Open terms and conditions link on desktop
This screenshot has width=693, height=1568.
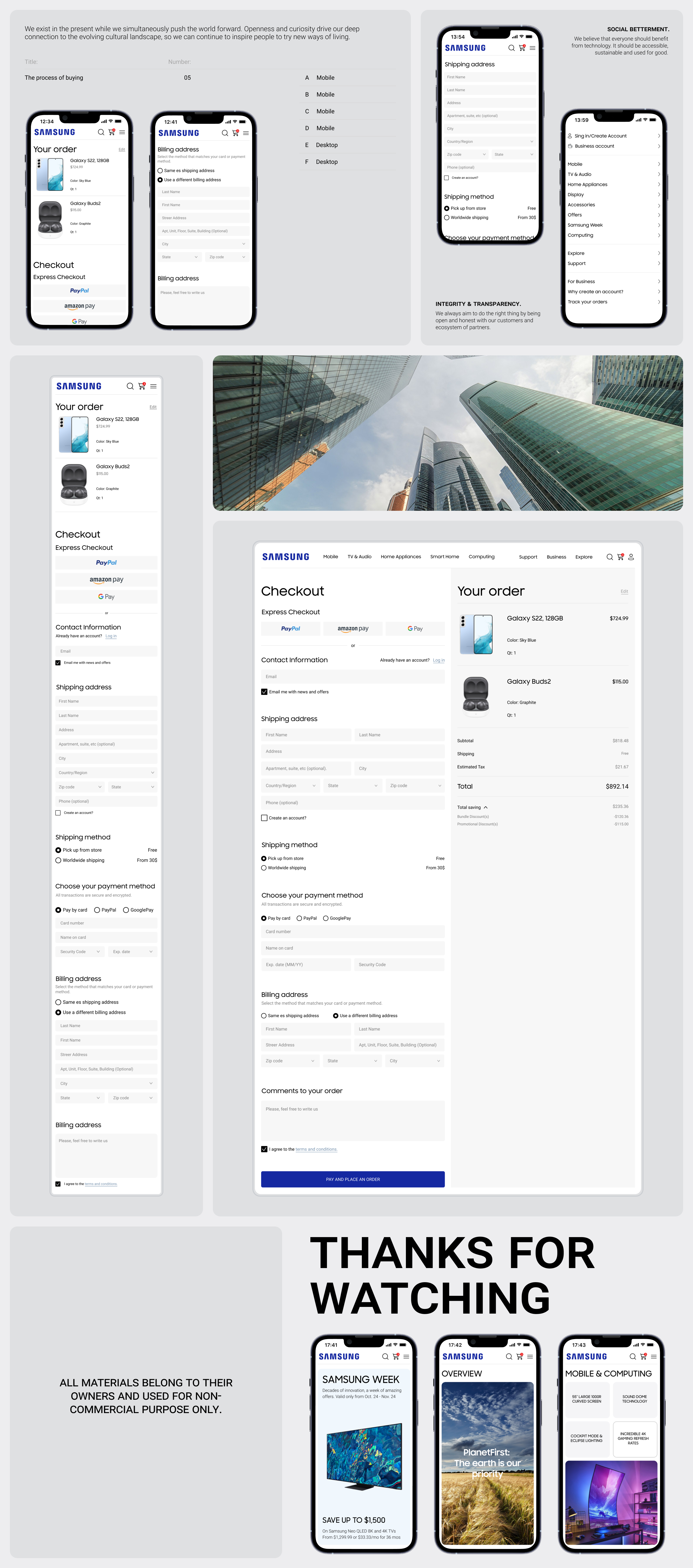[x=316, y=1149]
